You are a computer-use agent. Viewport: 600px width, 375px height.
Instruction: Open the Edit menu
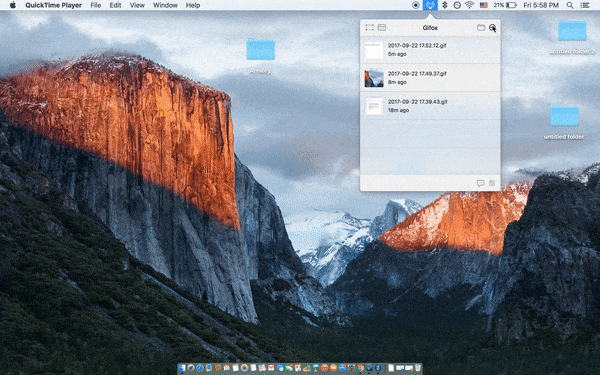click(115, 5)
